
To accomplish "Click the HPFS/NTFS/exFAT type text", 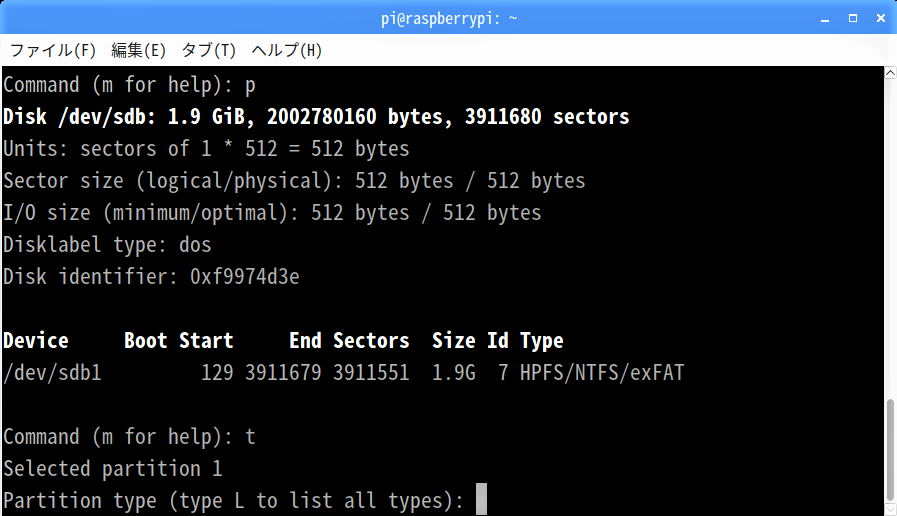I will [x=602, y=373].
